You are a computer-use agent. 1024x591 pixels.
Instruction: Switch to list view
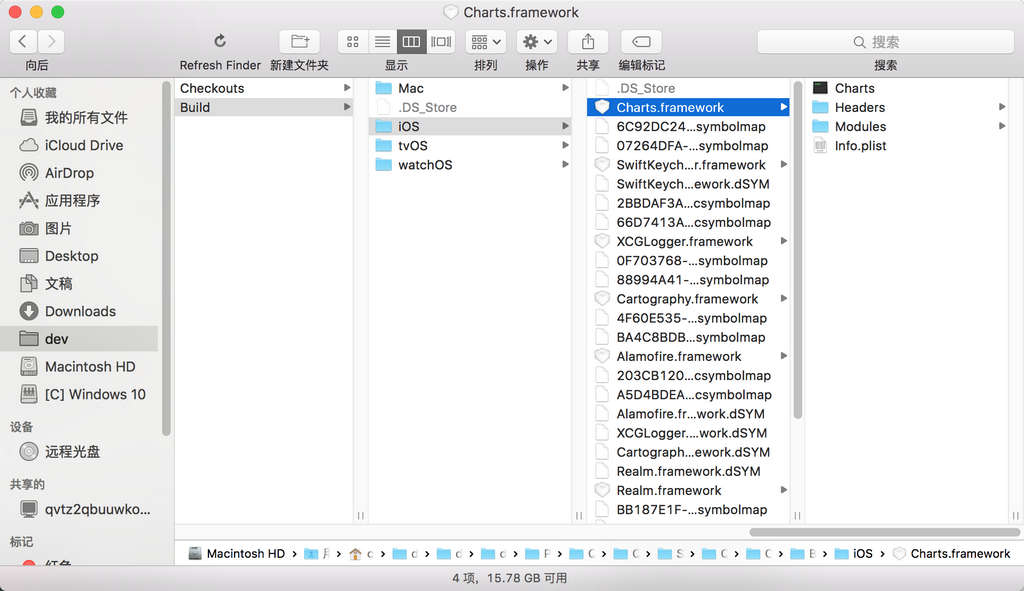pos(382,42)
